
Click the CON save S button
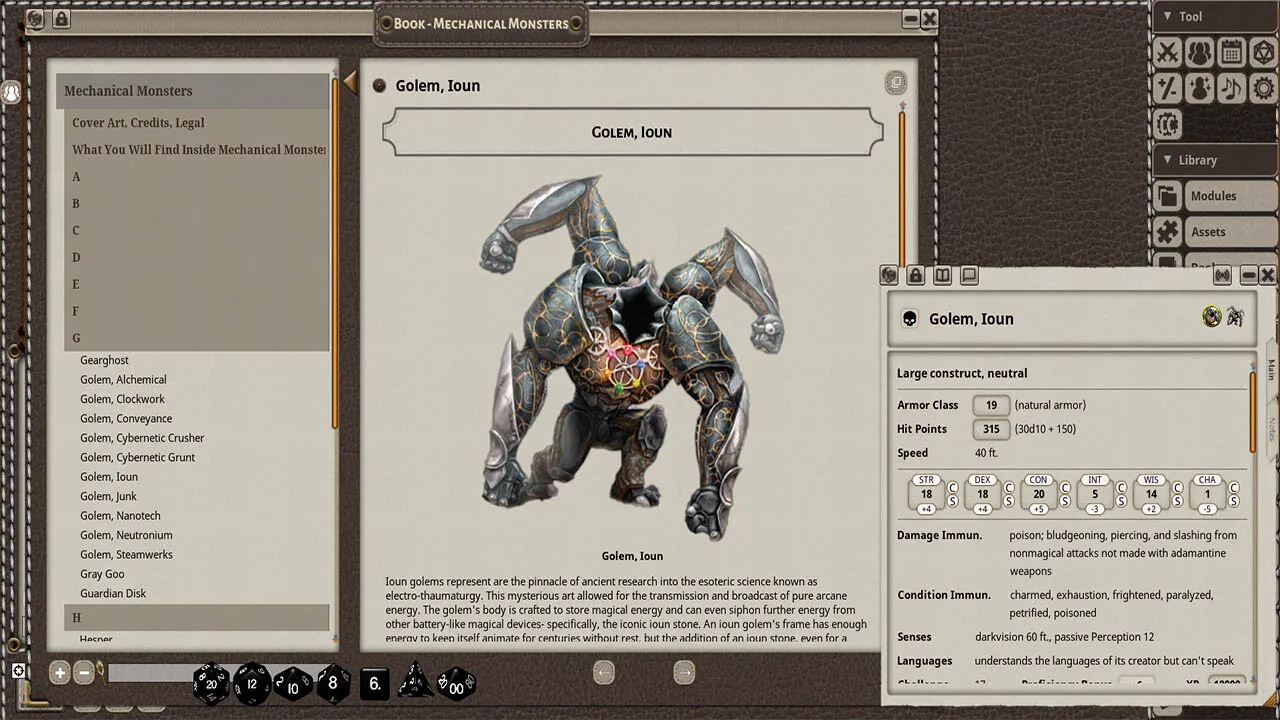(x=1065, y=502)
